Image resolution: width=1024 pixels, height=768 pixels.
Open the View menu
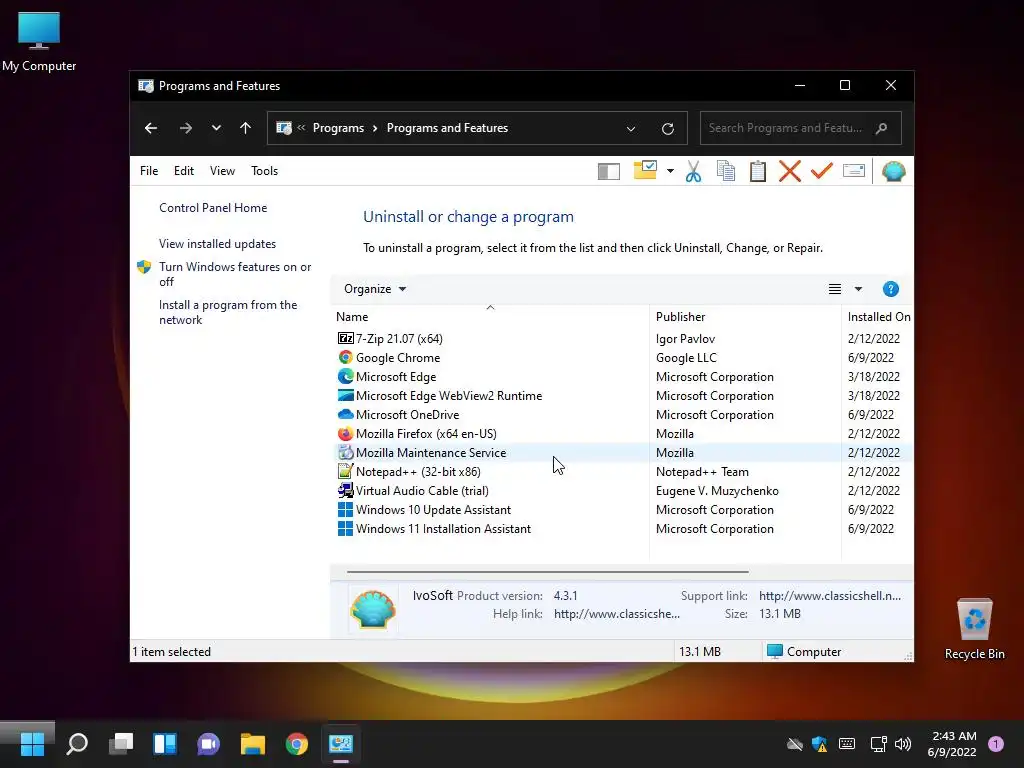click(x=222, y=171)
